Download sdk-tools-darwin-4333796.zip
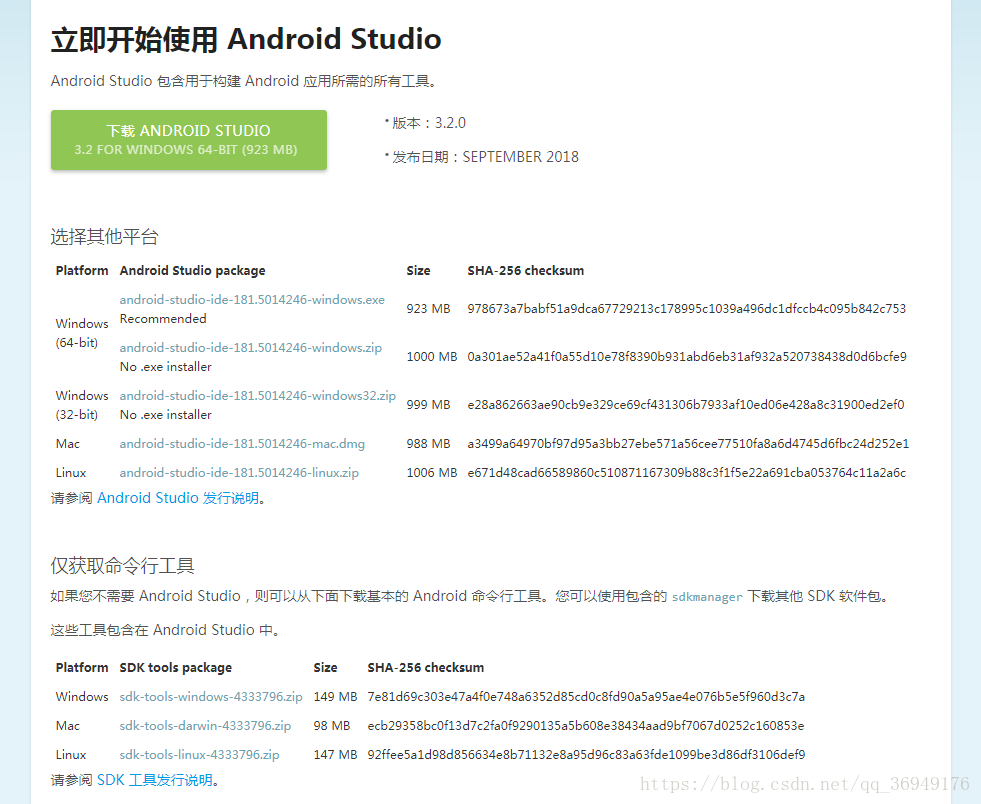 coord(205,726)
